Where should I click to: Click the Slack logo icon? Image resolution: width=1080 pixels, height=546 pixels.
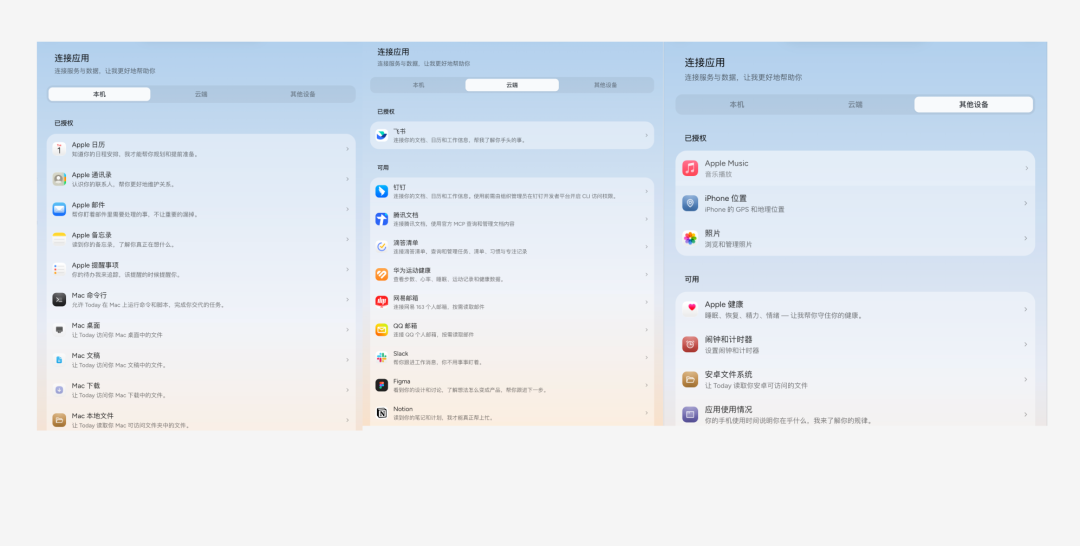tap(382, 357)
